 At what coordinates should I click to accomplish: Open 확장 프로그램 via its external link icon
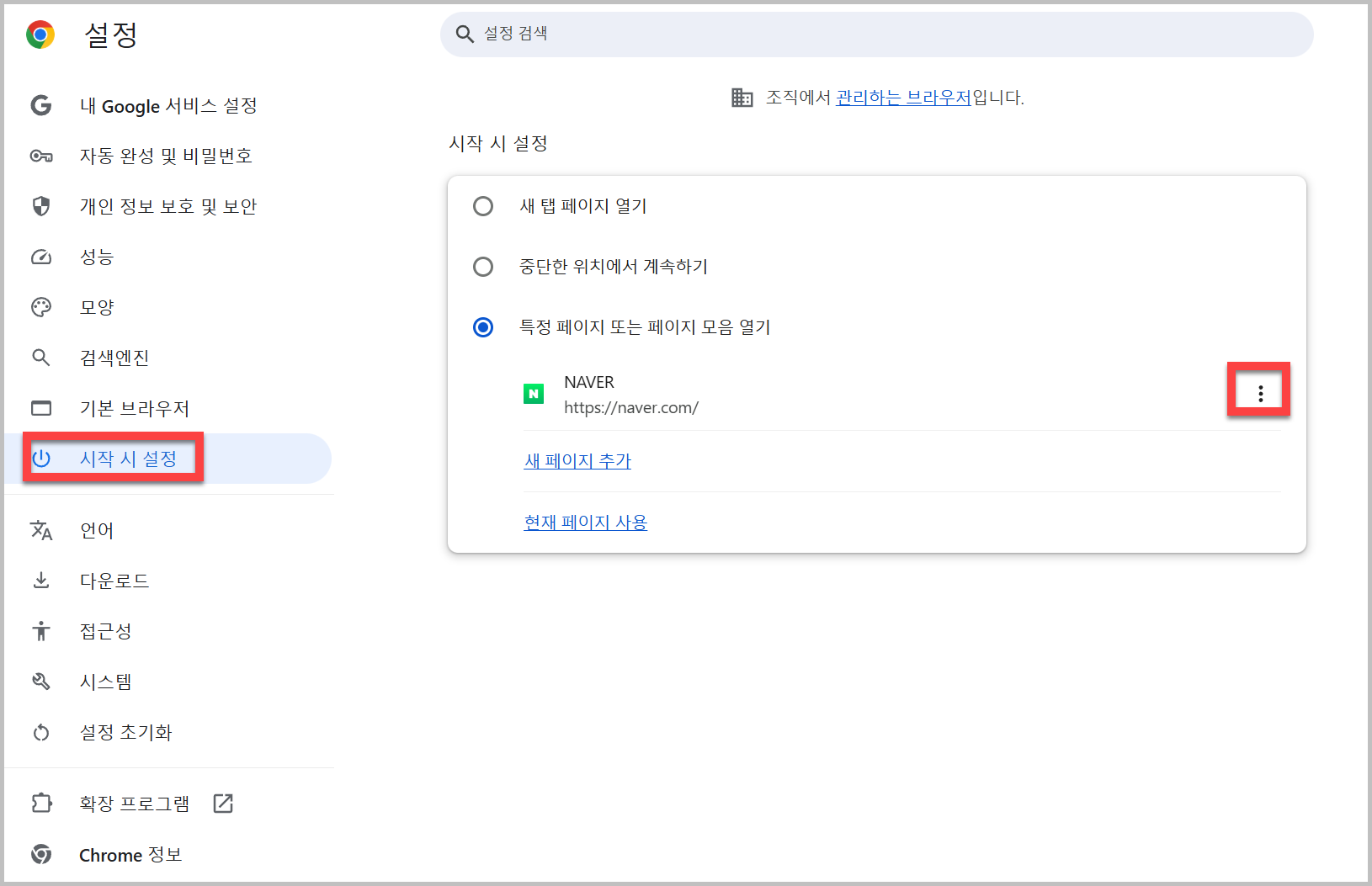223,804
